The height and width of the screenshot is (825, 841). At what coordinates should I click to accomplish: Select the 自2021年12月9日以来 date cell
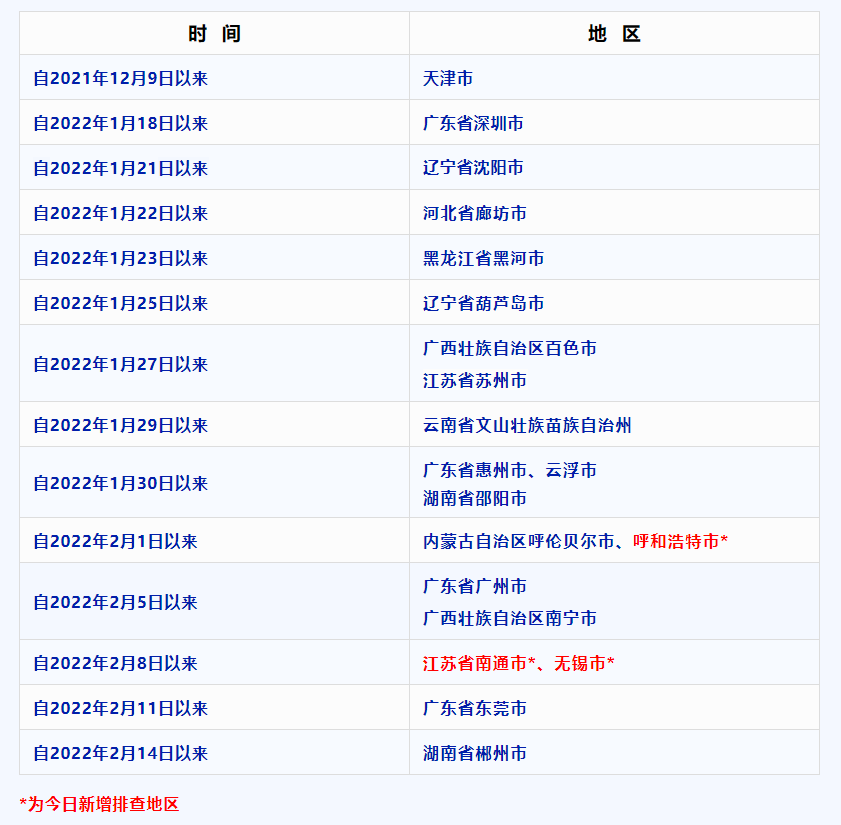(214, 78)
